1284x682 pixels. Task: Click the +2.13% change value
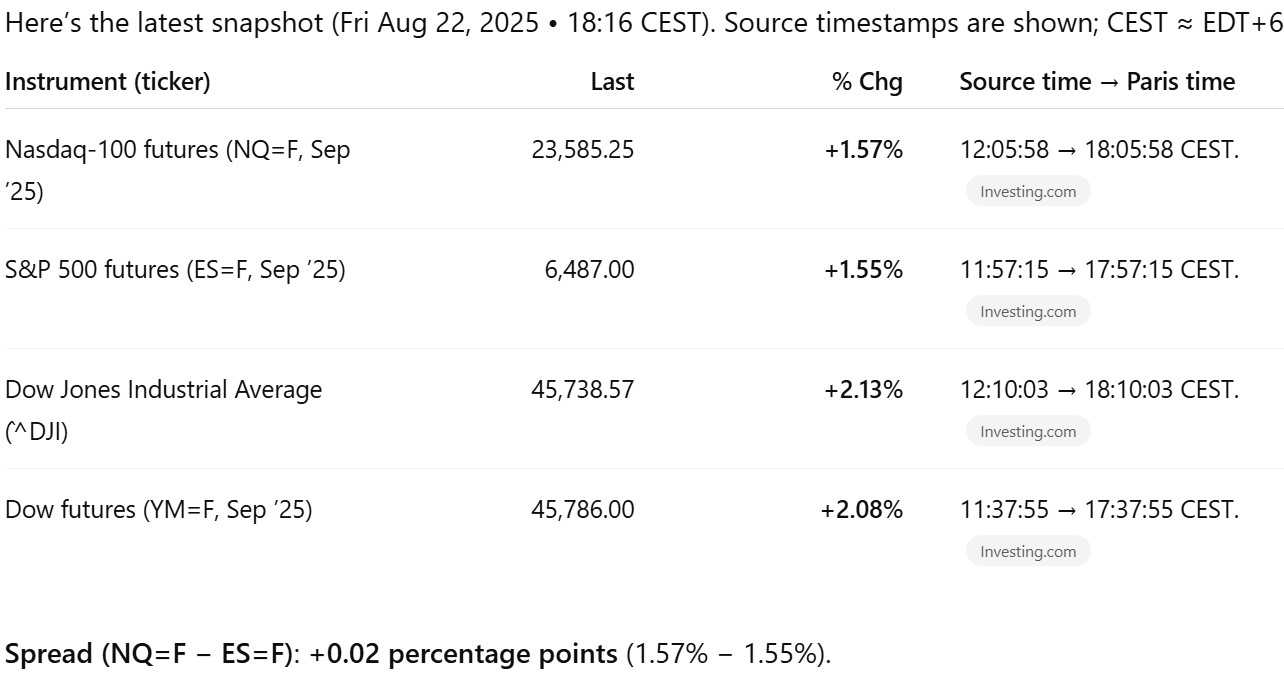[x=863, y=390]
